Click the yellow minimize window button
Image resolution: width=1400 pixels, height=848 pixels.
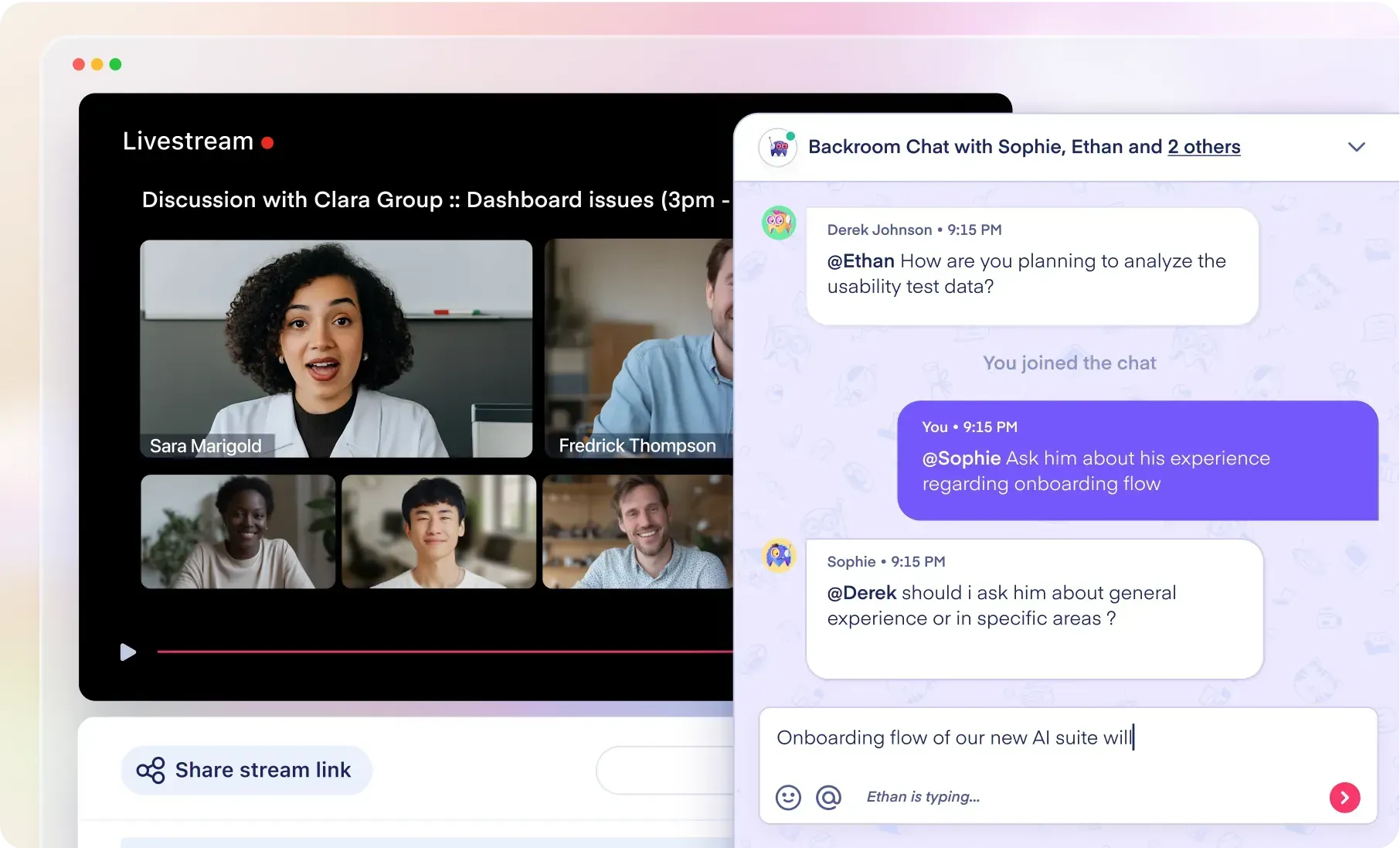(97, 64)
